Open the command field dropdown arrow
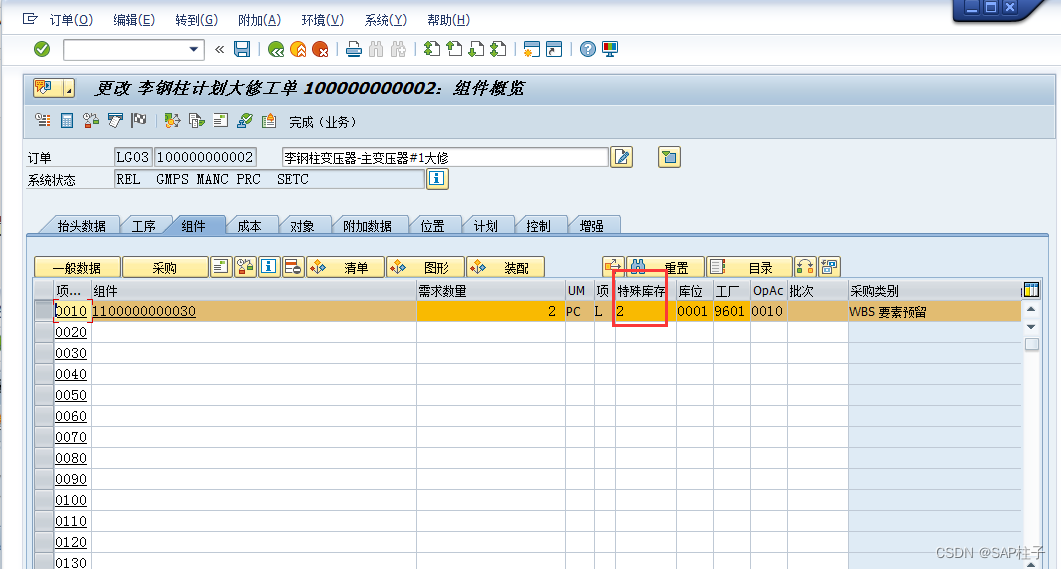Screen dimensions: 1061x569 click(194, 49)
